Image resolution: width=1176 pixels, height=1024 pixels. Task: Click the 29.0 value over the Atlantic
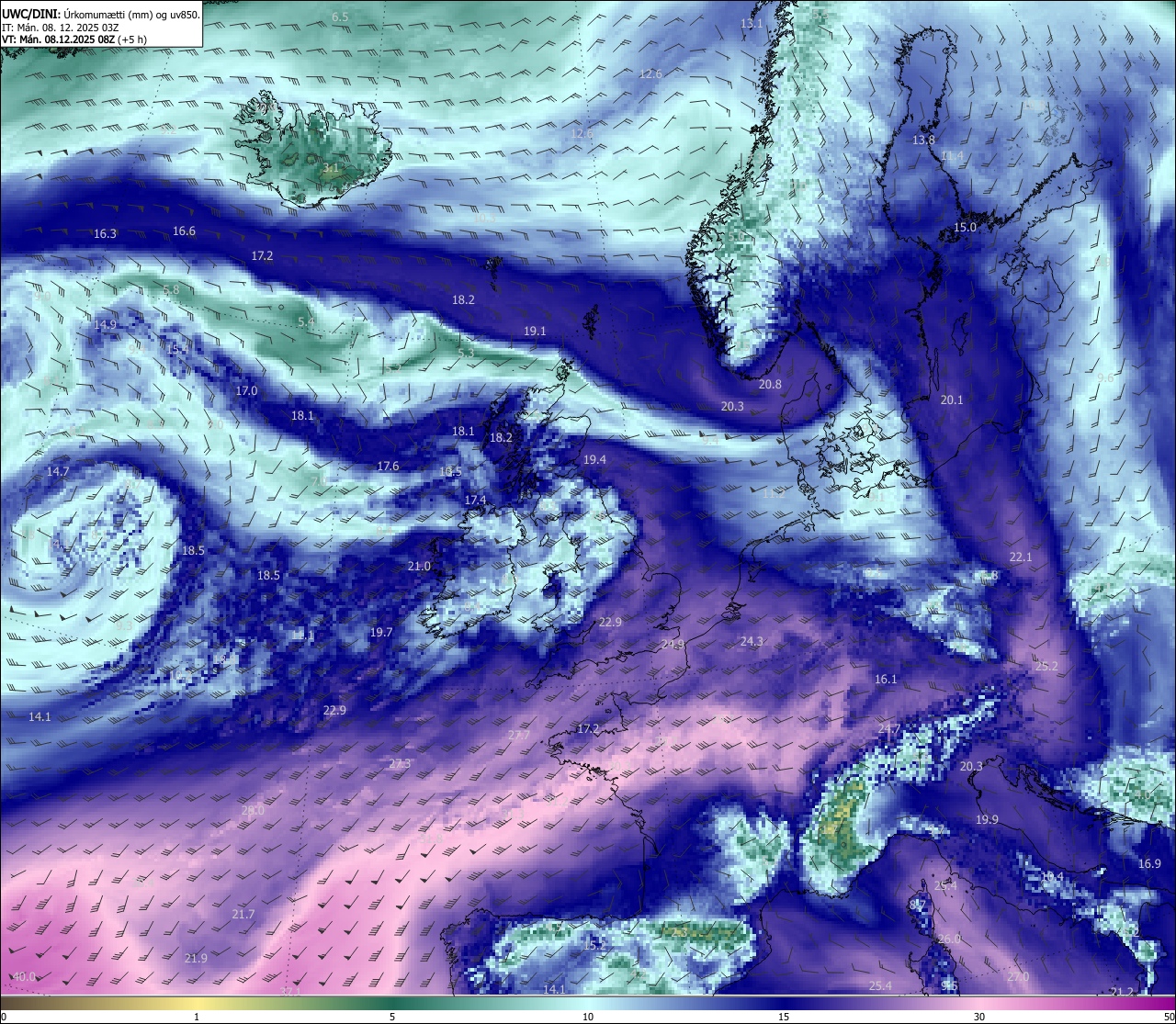253,811
